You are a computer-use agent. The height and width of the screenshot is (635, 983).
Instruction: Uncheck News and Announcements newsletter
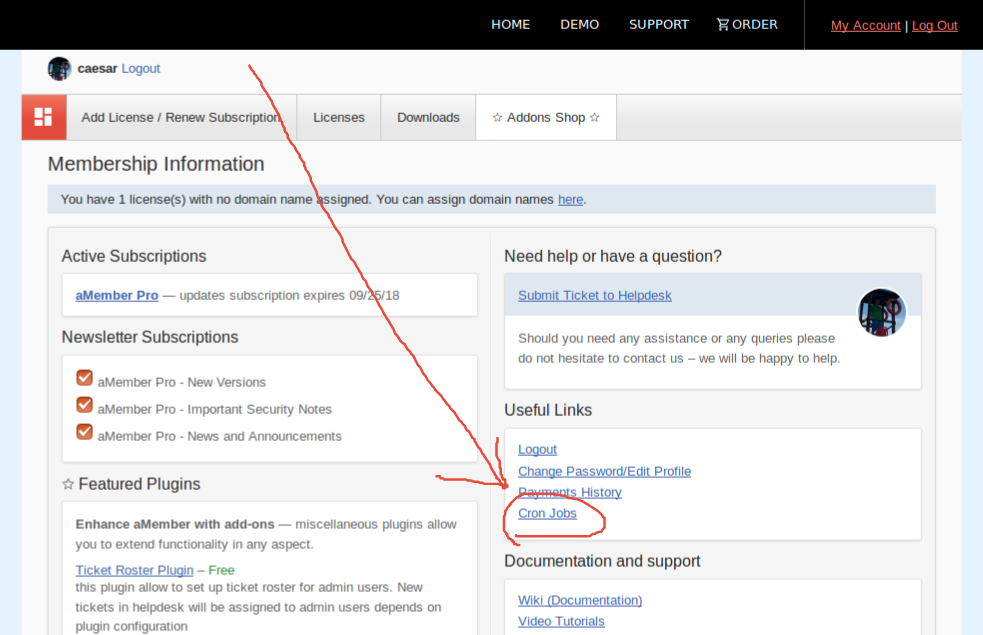tap(85, 432)
